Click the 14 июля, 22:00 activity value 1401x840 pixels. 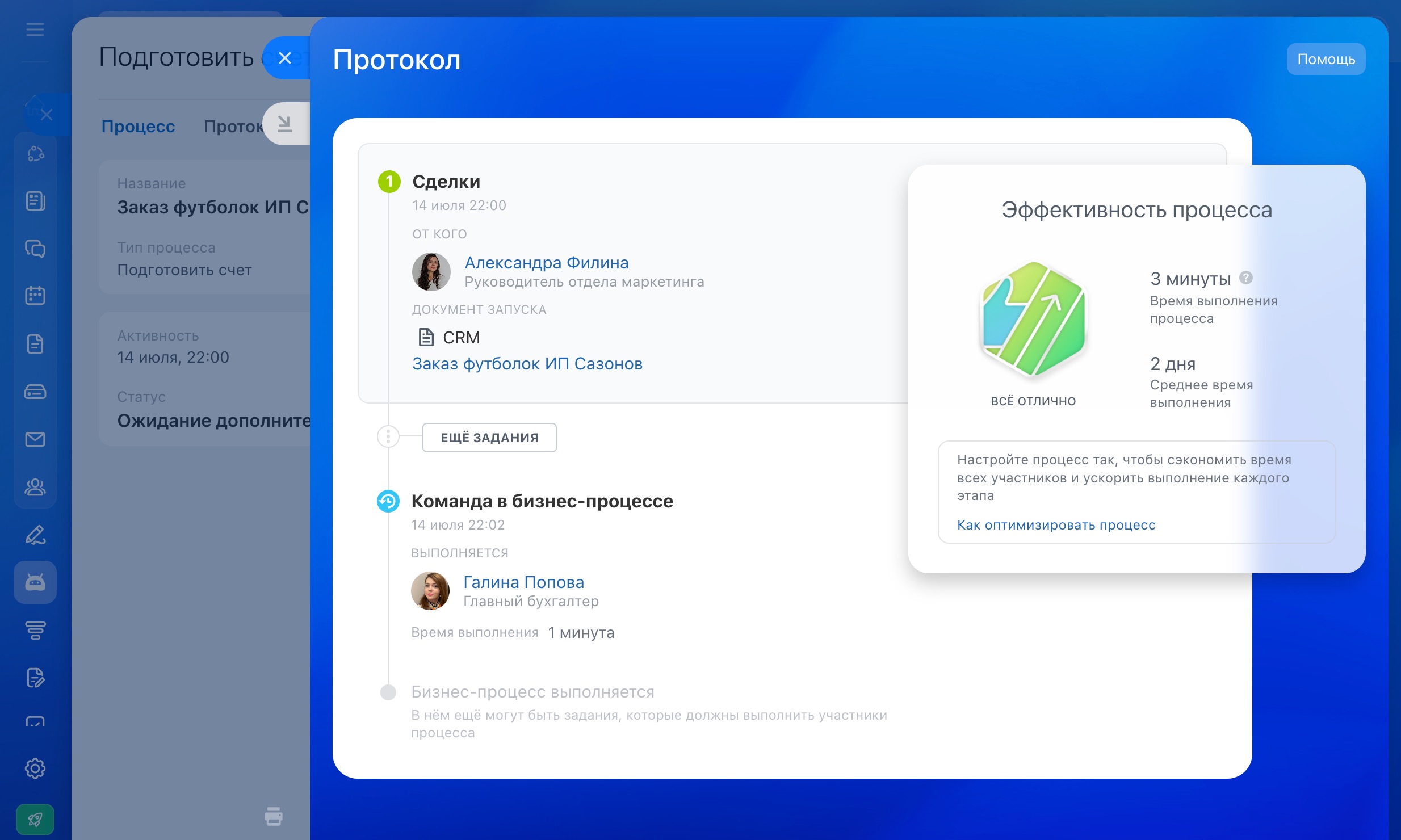point(173,357)
